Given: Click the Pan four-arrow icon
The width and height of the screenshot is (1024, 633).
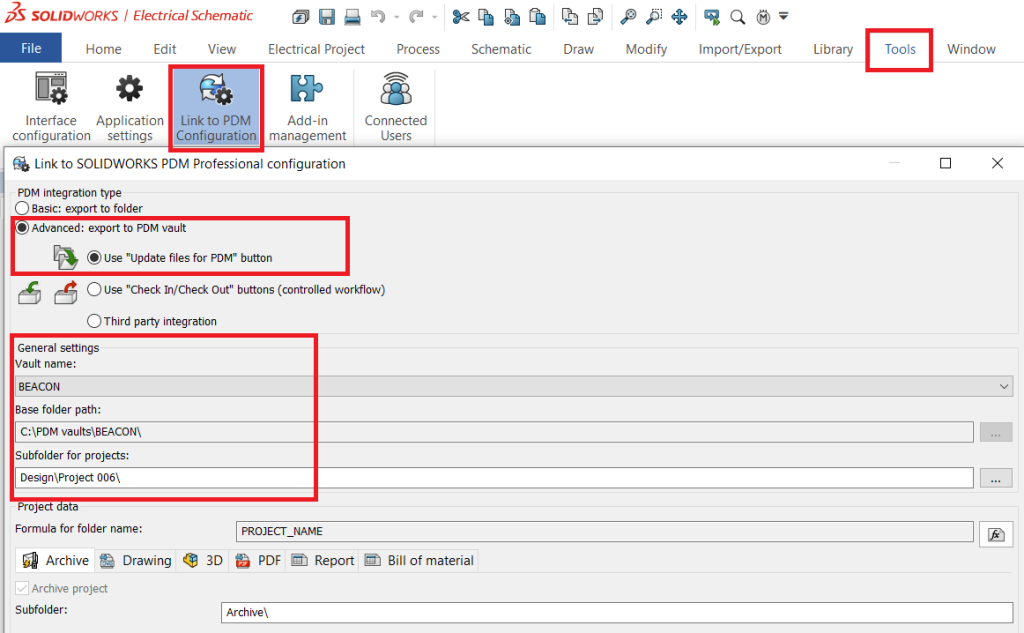Looking at the screenshot, I should point(679,17).
